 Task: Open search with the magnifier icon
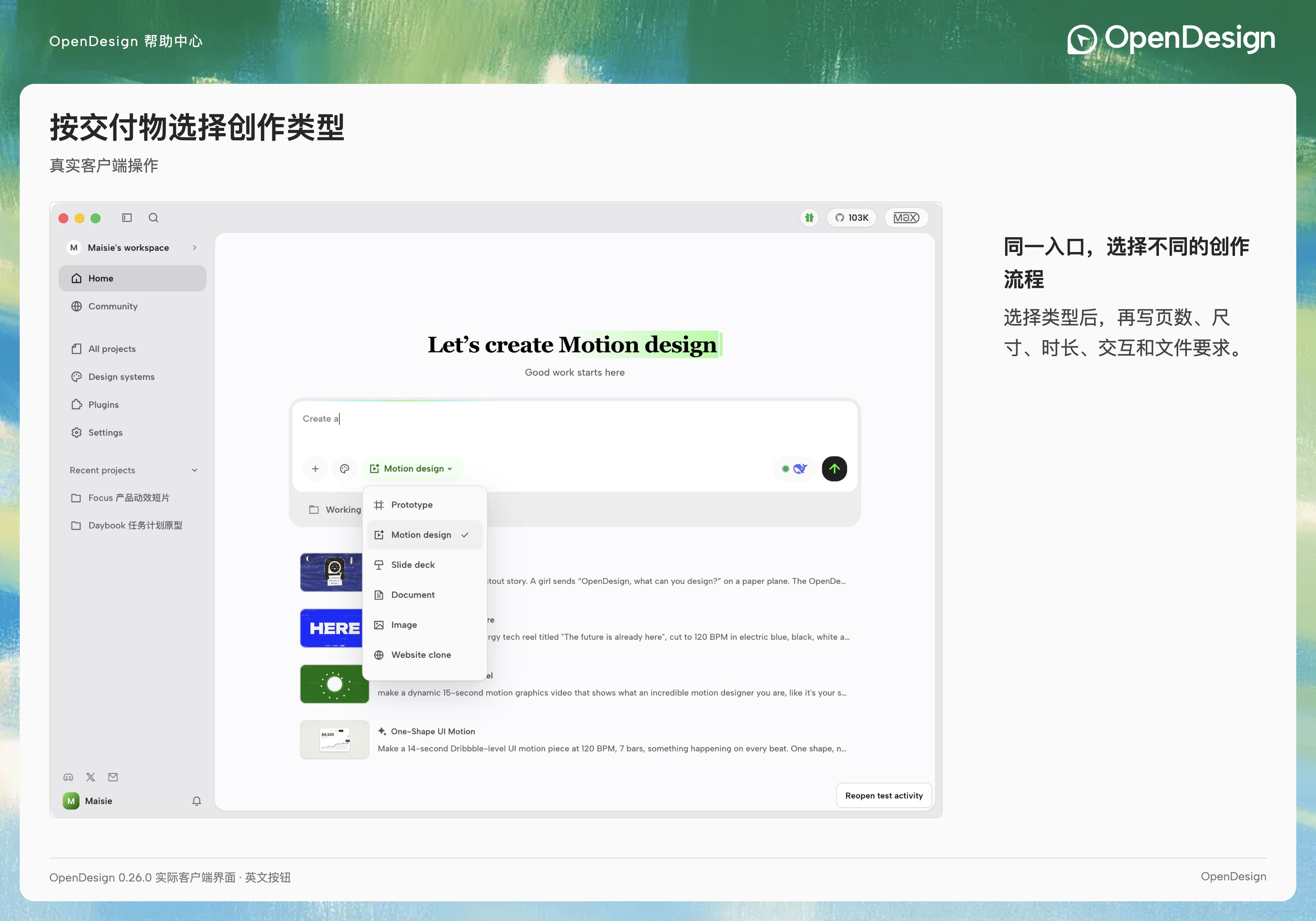(153, 218)
